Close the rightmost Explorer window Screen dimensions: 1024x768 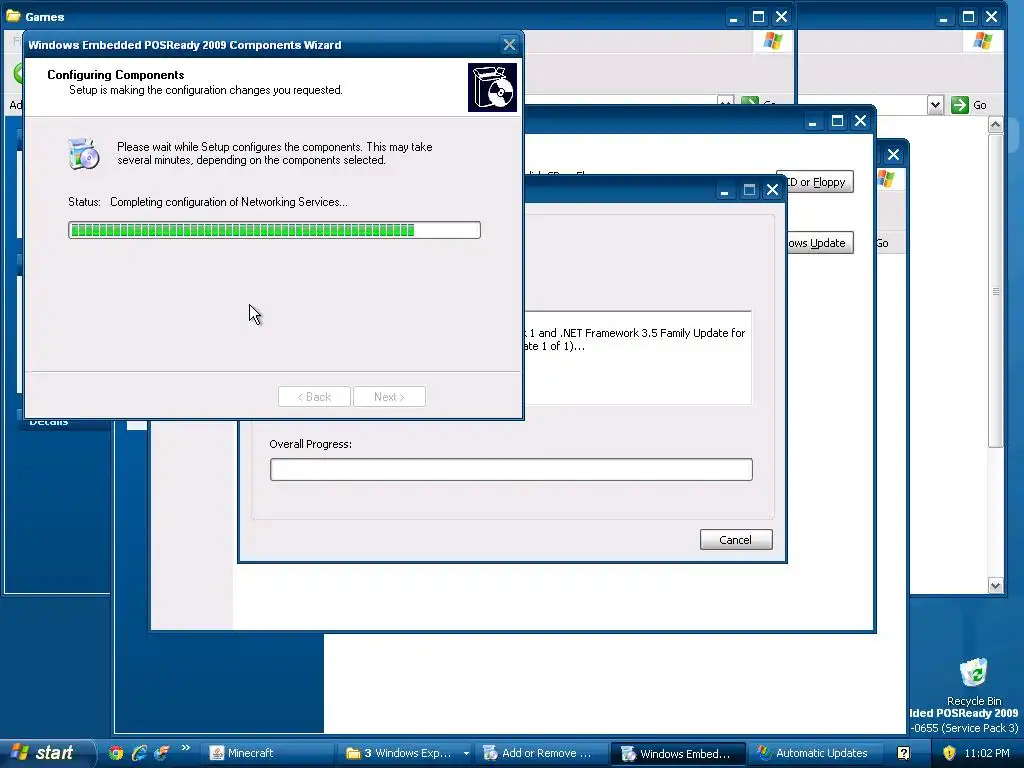pos(991,17)
